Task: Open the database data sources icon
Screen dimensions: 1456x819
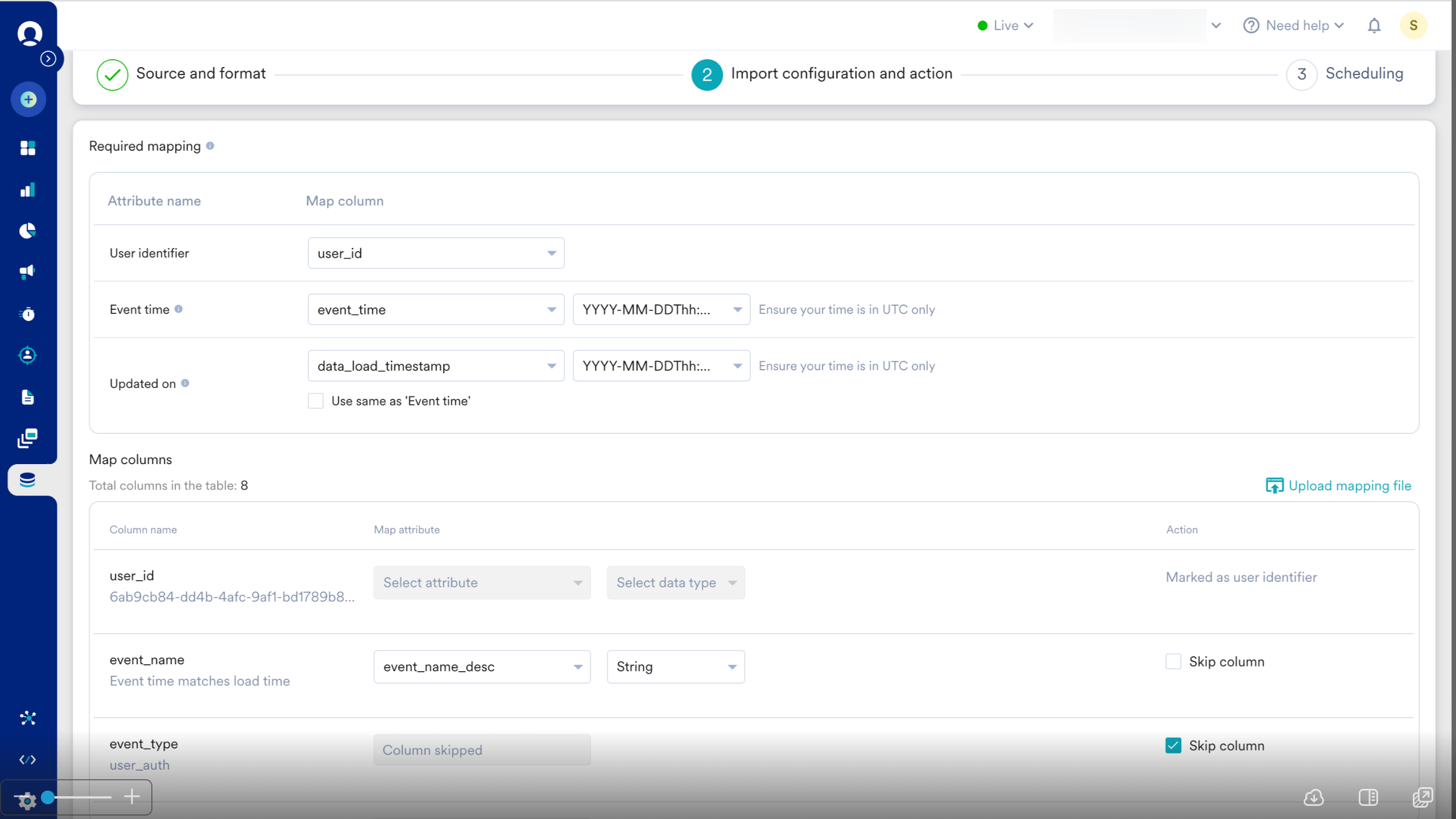Action: 27,480
